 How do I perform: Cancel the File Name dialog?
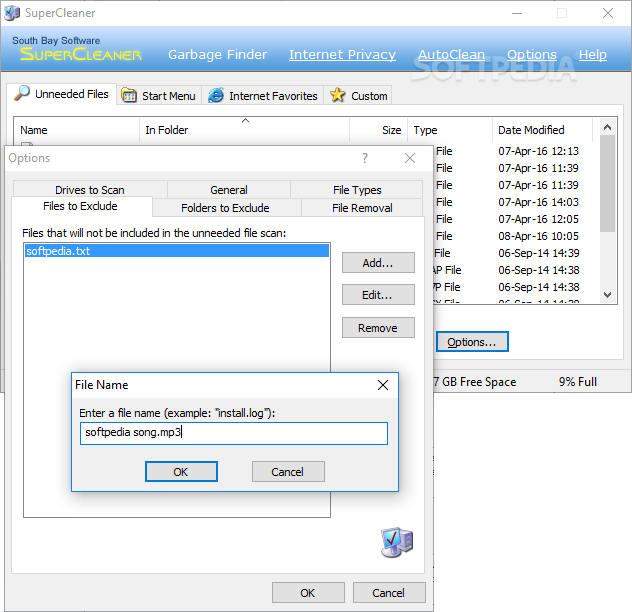click(x=288, y=472)
